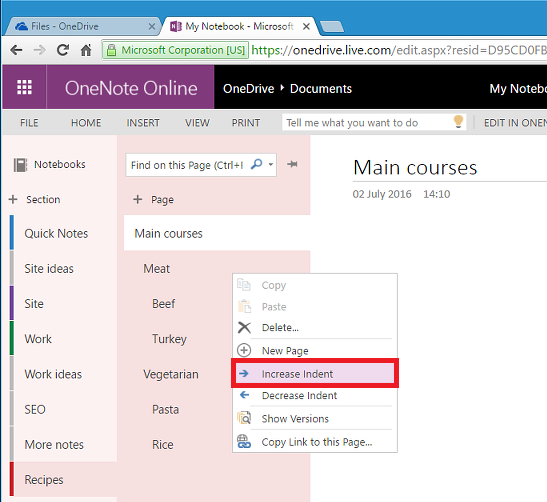Open the search scope dropdown arrow
This screenshot has height=502, width=547.
tap(271, 164)
